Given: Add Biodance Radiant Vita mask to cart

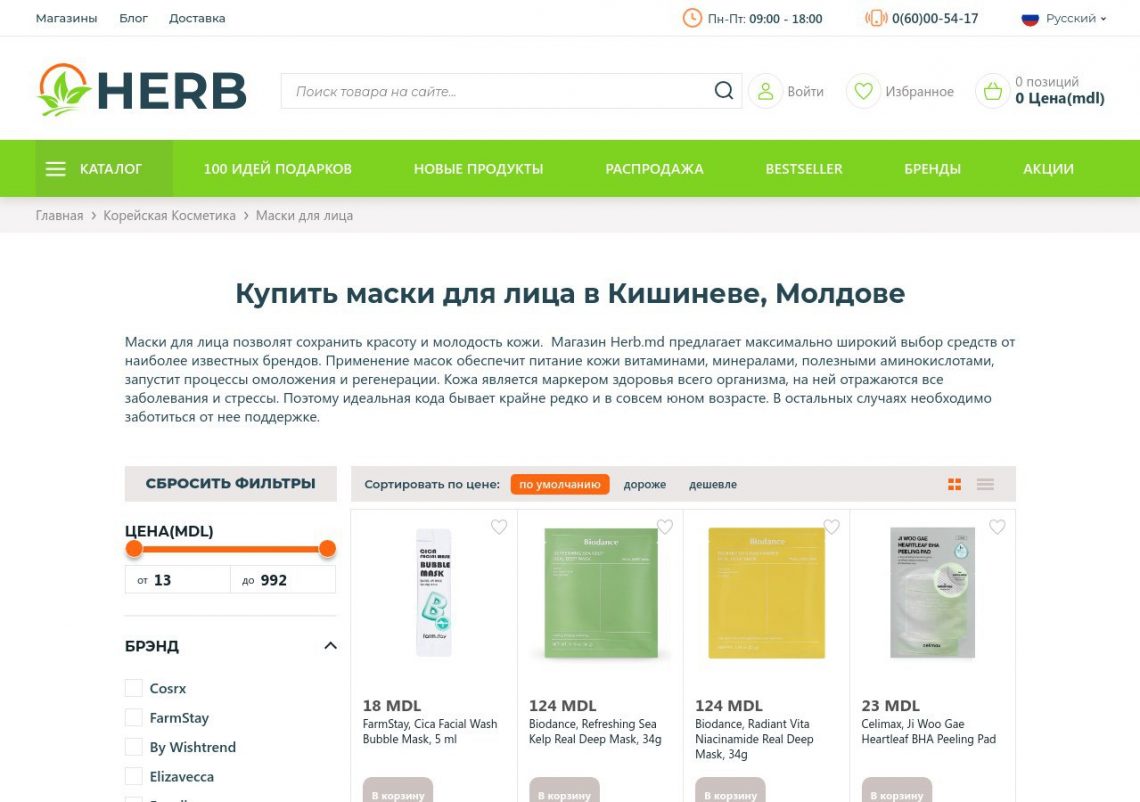Looking at the screenshot, I should click(730, 790).
